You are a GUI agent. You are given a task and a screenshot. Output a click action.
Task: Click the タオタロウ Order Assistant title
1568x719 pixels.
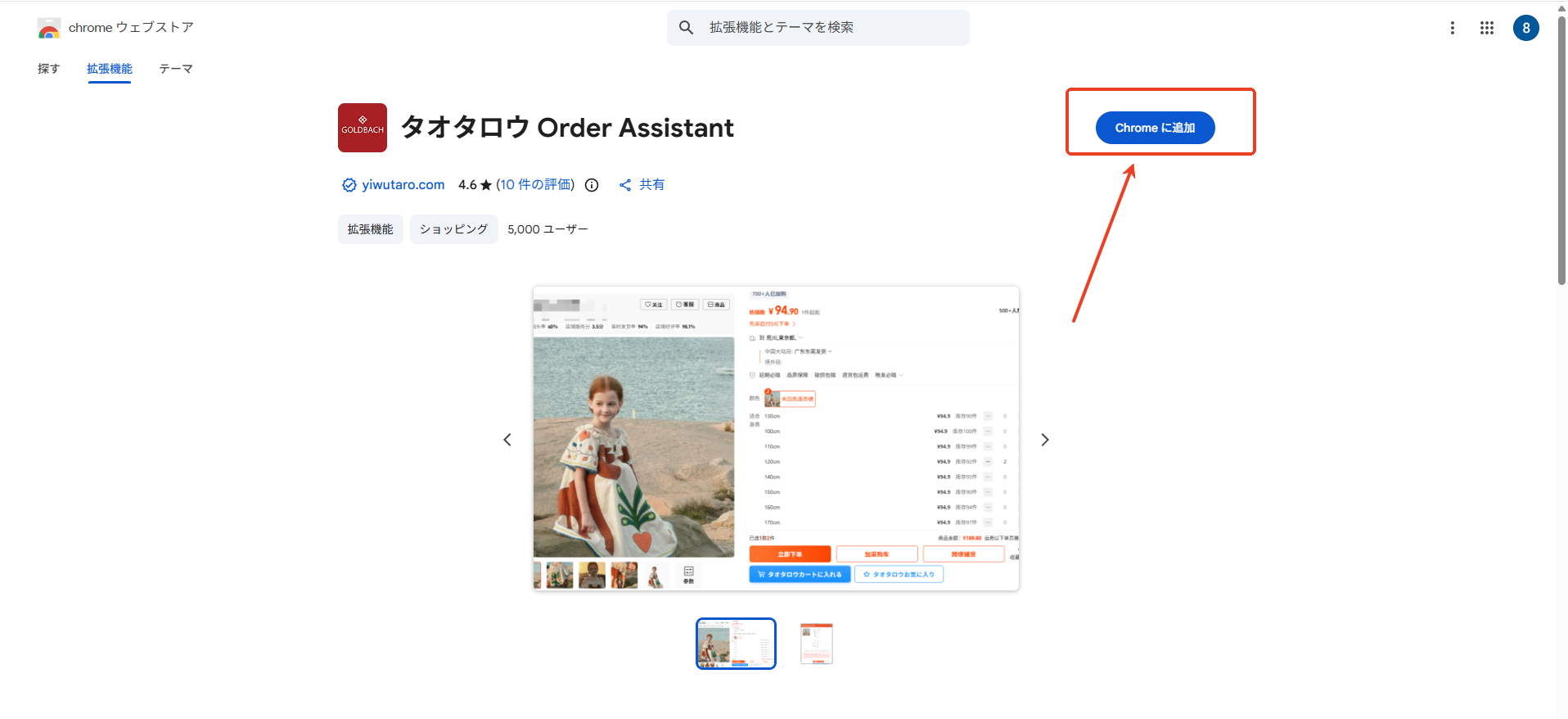point(567,128)
